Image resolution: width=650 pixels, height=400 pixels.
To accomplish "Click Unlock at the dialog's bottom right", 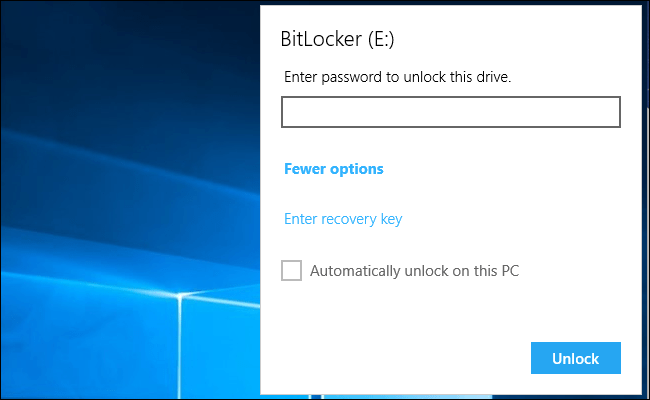I will point(575,358).
